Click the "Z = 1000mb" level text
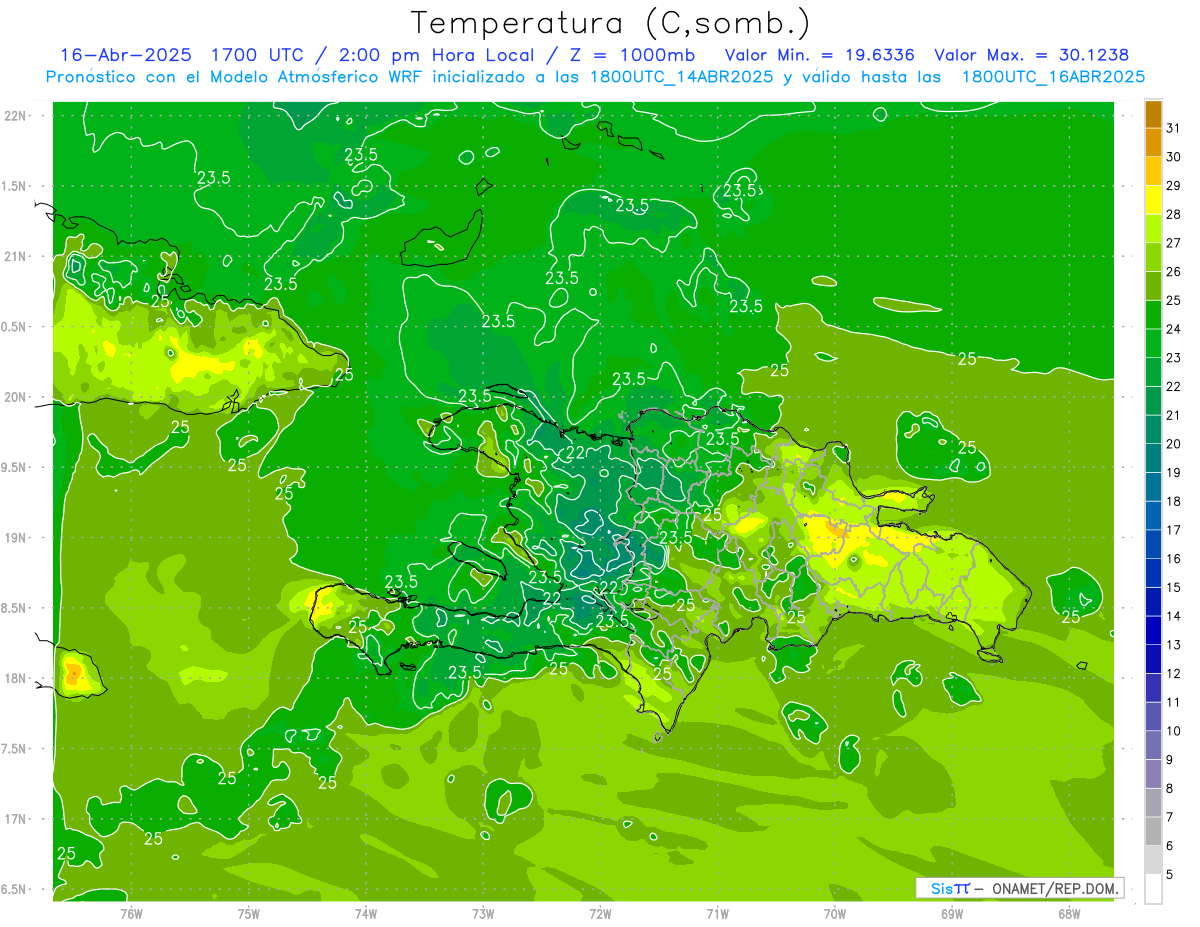The image size is (1200, 927). coord(631,56)
